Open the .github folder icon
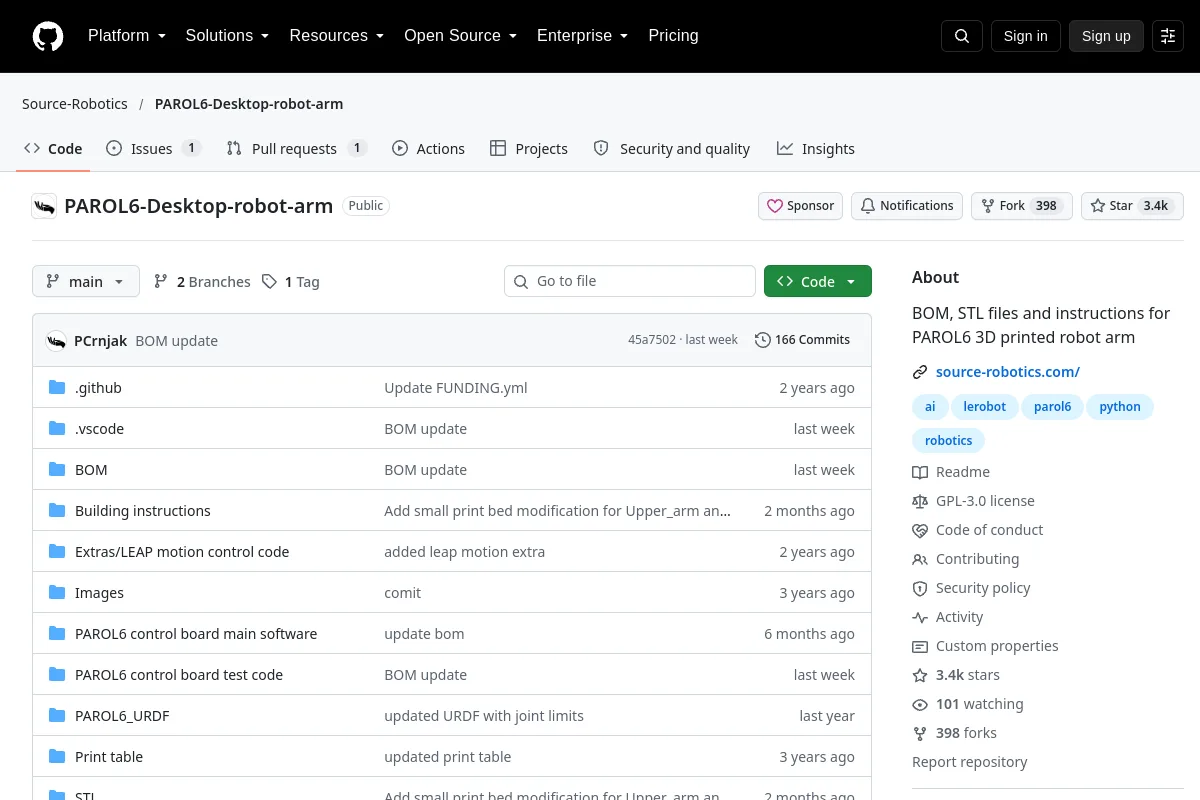The height and width of the screenshot is (800, 1200). pyautogui.click(x=57, y=388)
